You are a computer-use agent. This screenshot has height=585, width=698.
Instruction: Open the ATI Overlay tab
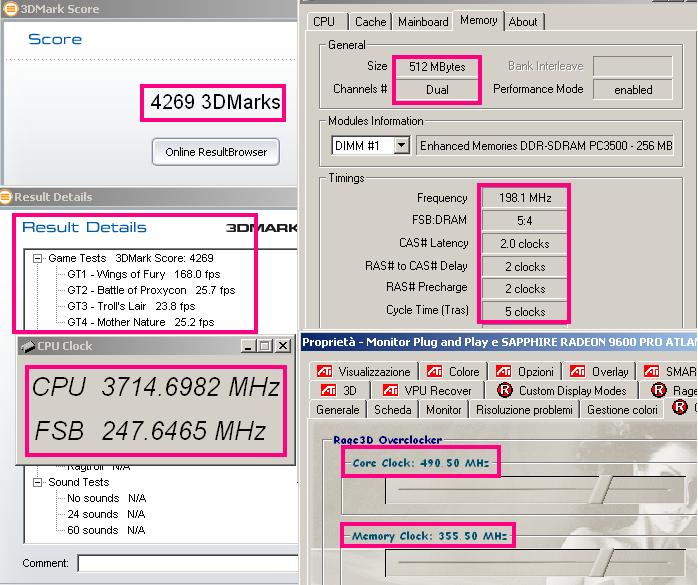click(599, 371)
